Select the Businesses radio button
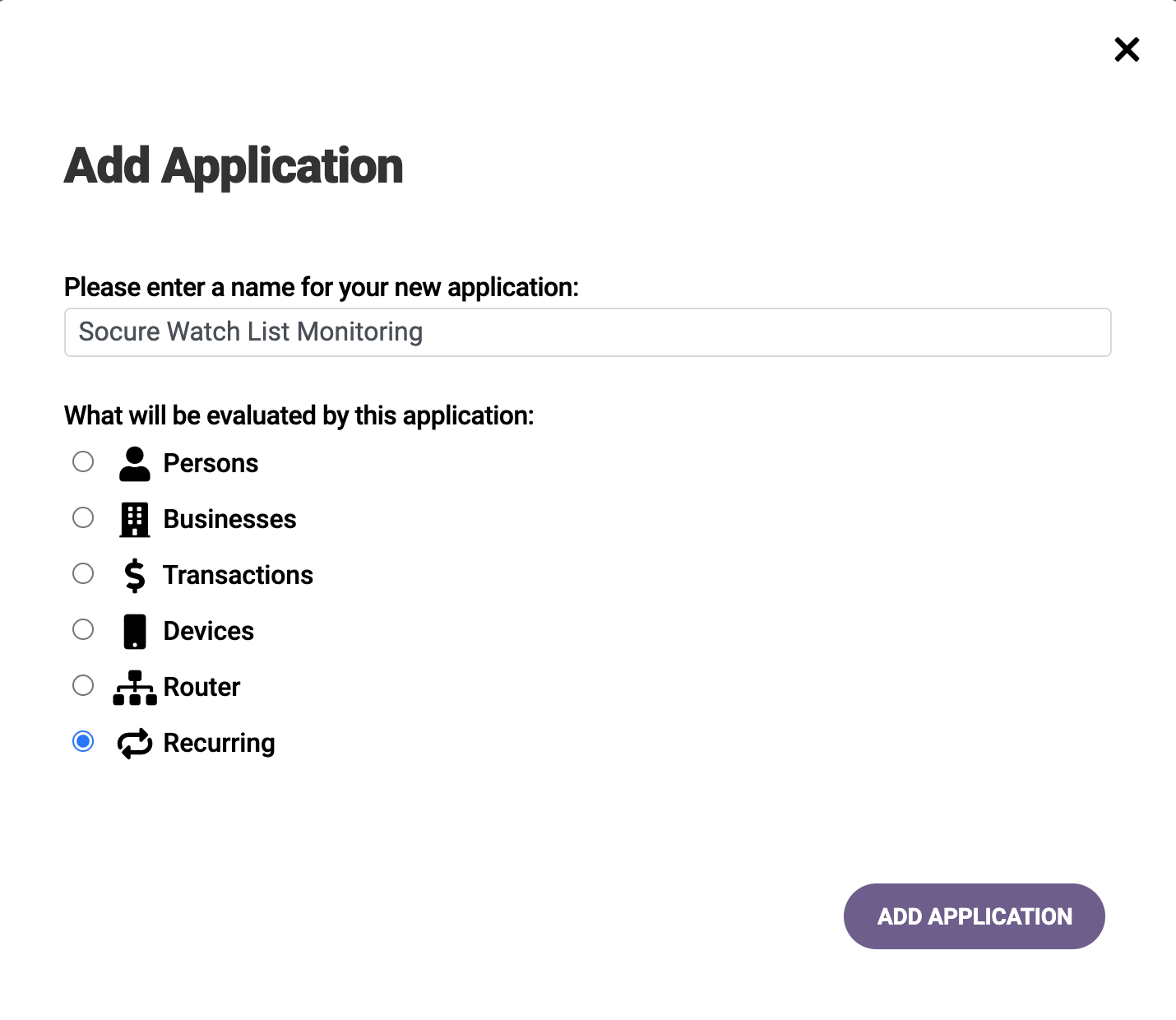Viewport: 1176px width, 1020px height. (83, 517)
